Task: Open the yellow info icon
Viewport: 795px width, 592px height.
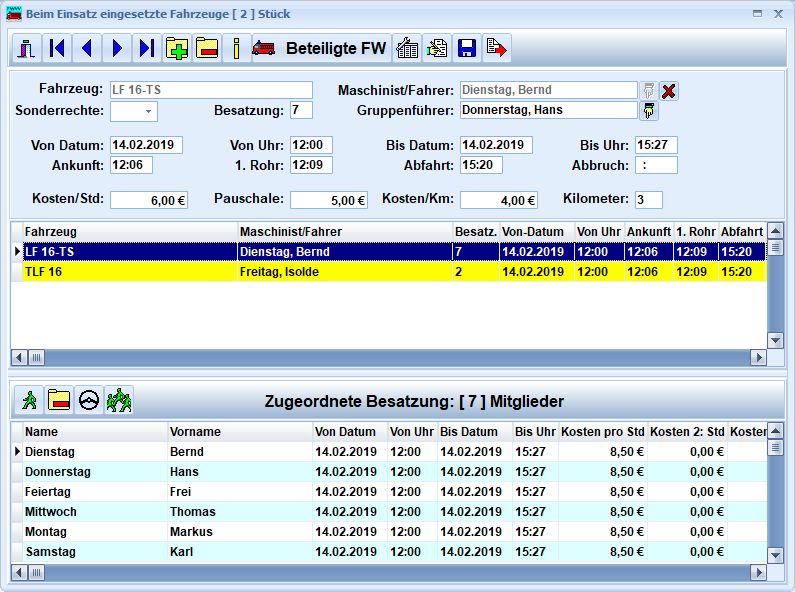Action: (236, 49)
